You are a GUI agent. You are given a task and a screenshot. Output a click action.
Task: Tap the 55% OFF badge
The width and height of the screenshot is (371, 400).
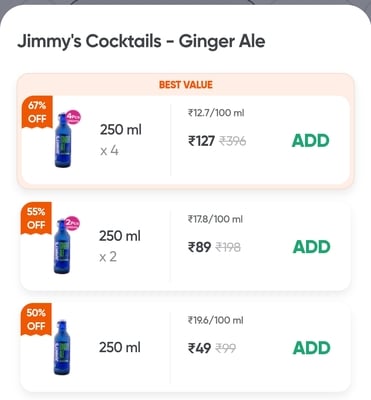tap(36, 218)
